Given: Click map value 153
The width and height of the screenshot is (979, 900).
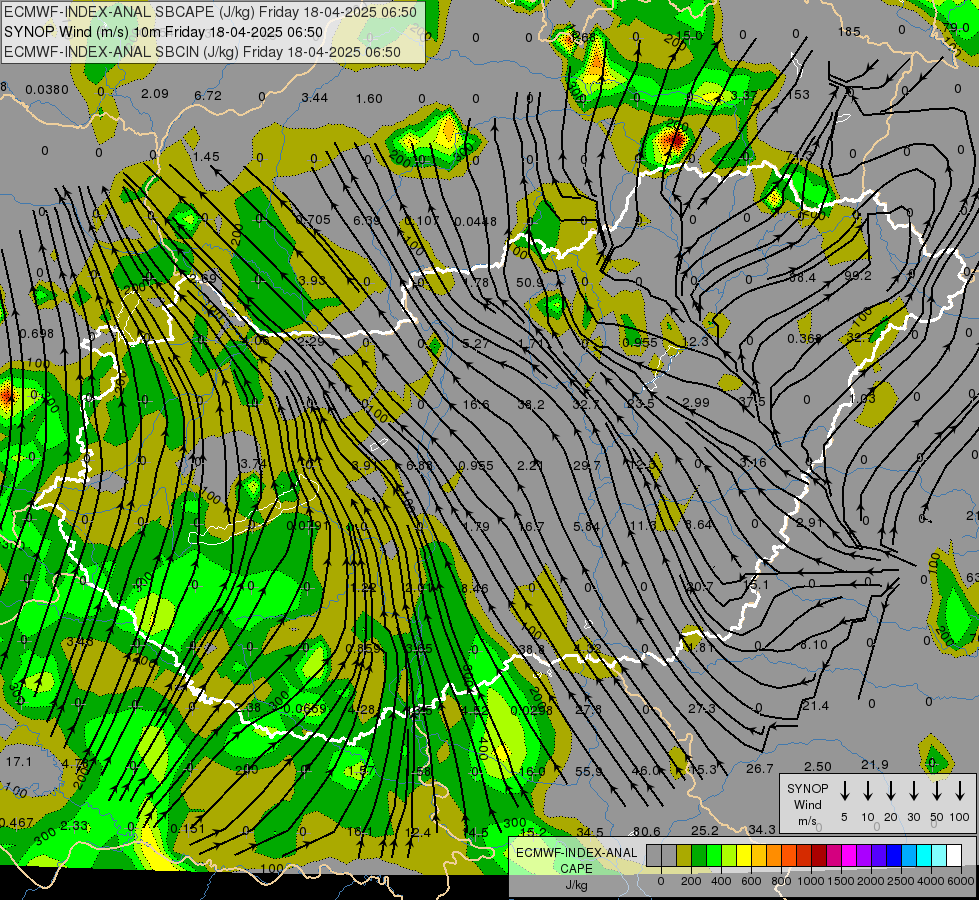Looking at the screenshot, I should click(x=798, y=94).
